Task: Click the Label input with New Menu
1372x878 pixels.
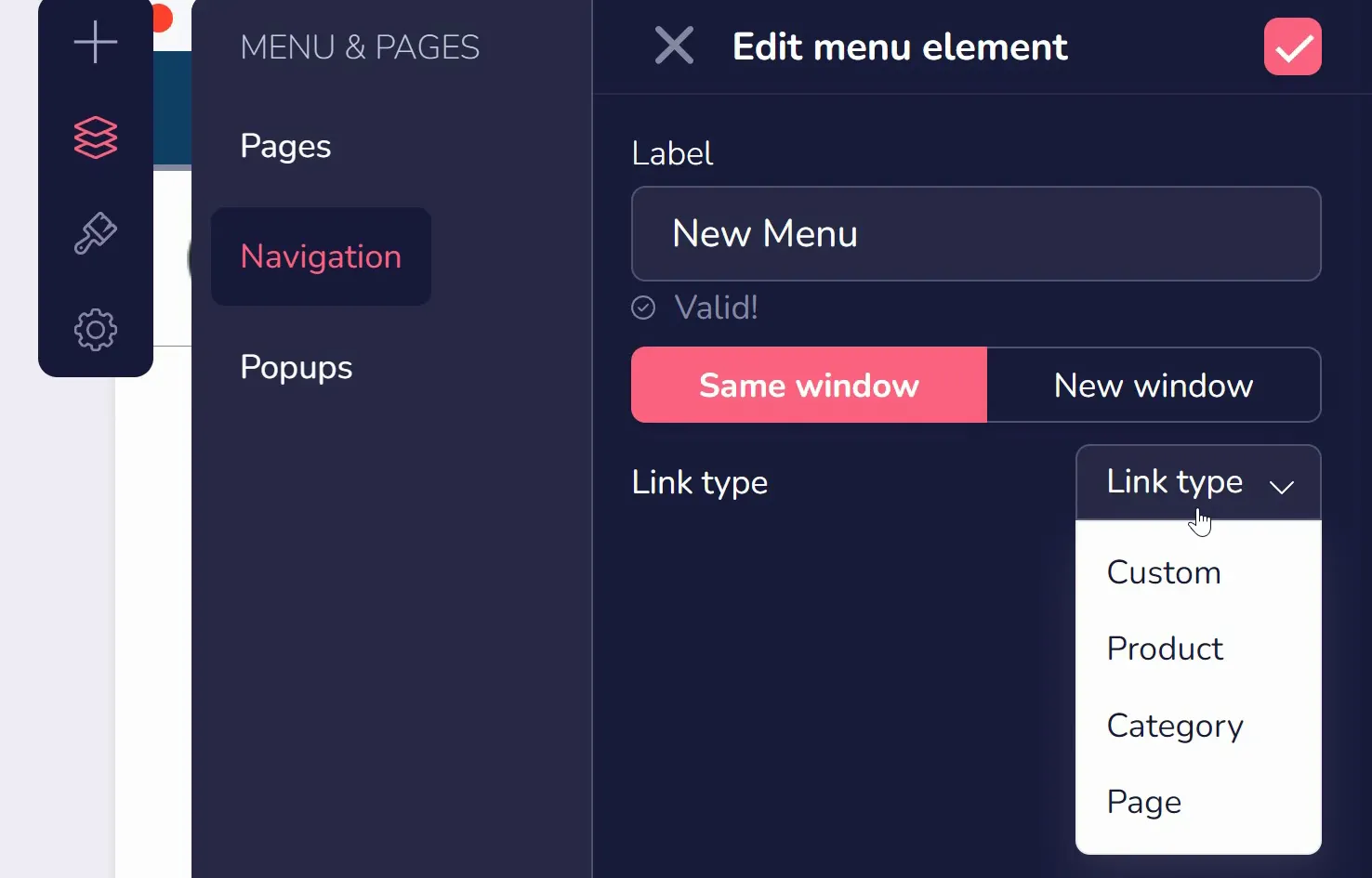Action: pyautogui.click(x=976, y=234)
